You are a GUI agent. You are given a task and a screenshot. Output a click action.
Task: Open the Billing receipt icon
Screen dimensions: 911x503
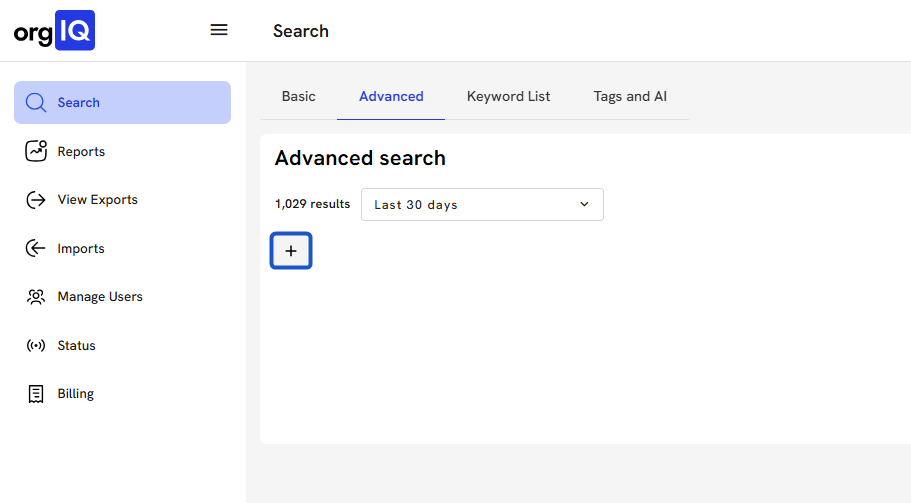[36, 394]
